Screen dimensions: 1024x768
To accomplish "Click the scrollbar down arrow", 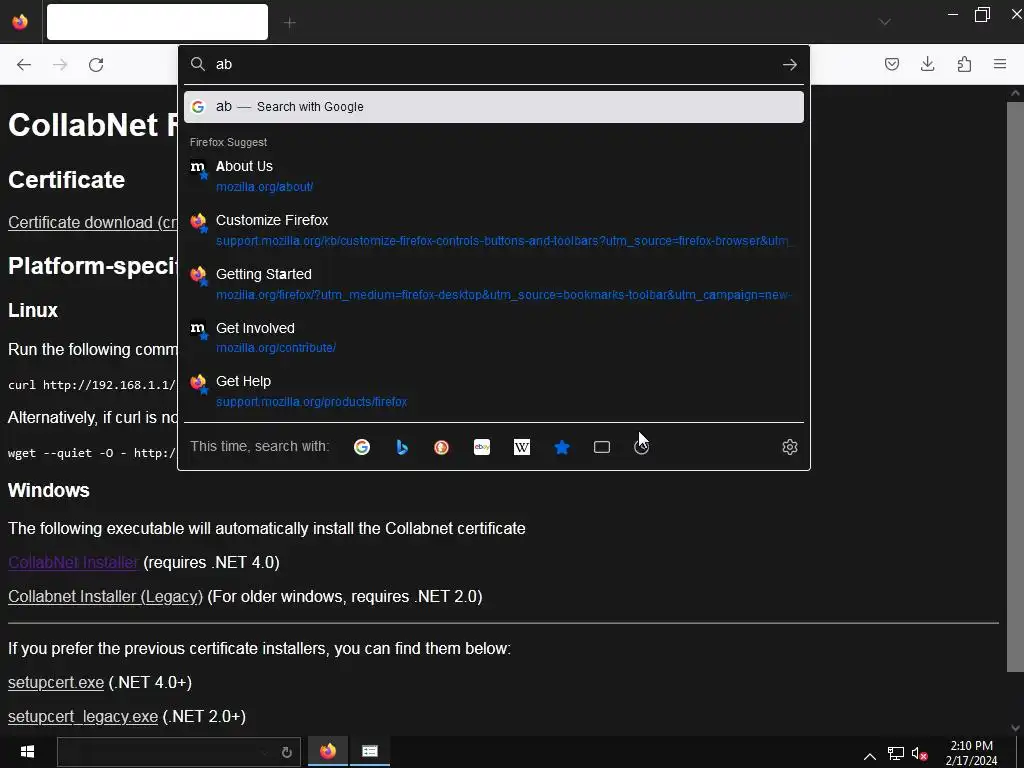I will tap(1015, 728).
